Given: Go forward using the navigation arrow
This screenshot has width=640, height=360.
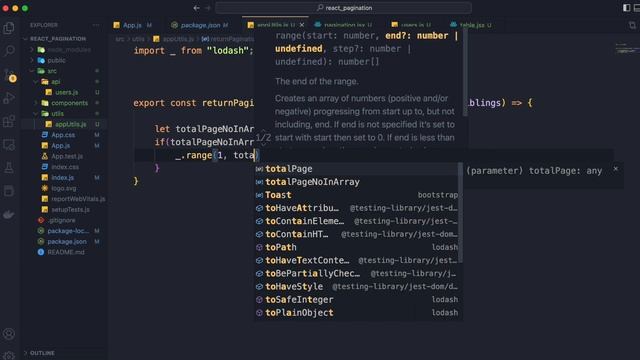Looking at the screenshot, I should pos(208,8).
